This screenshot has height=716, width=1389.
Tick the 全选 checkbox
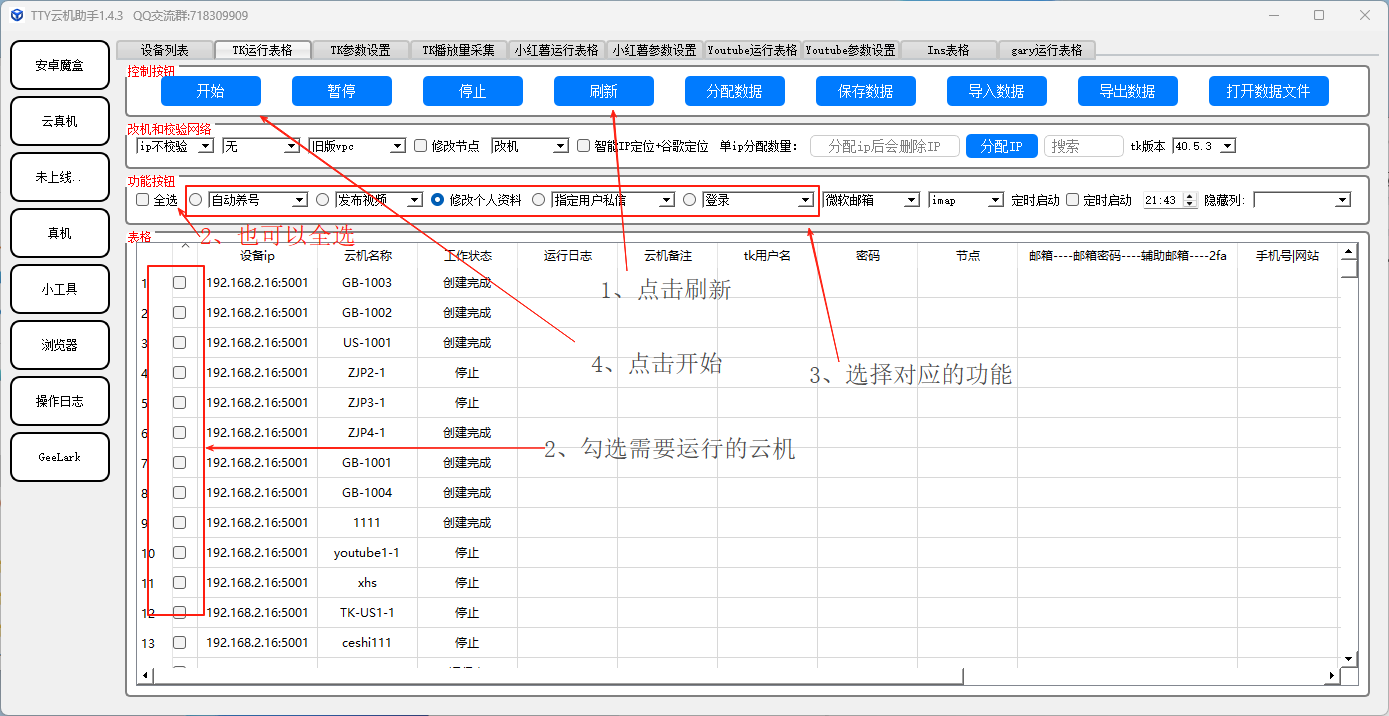click(x=142, y=200)
